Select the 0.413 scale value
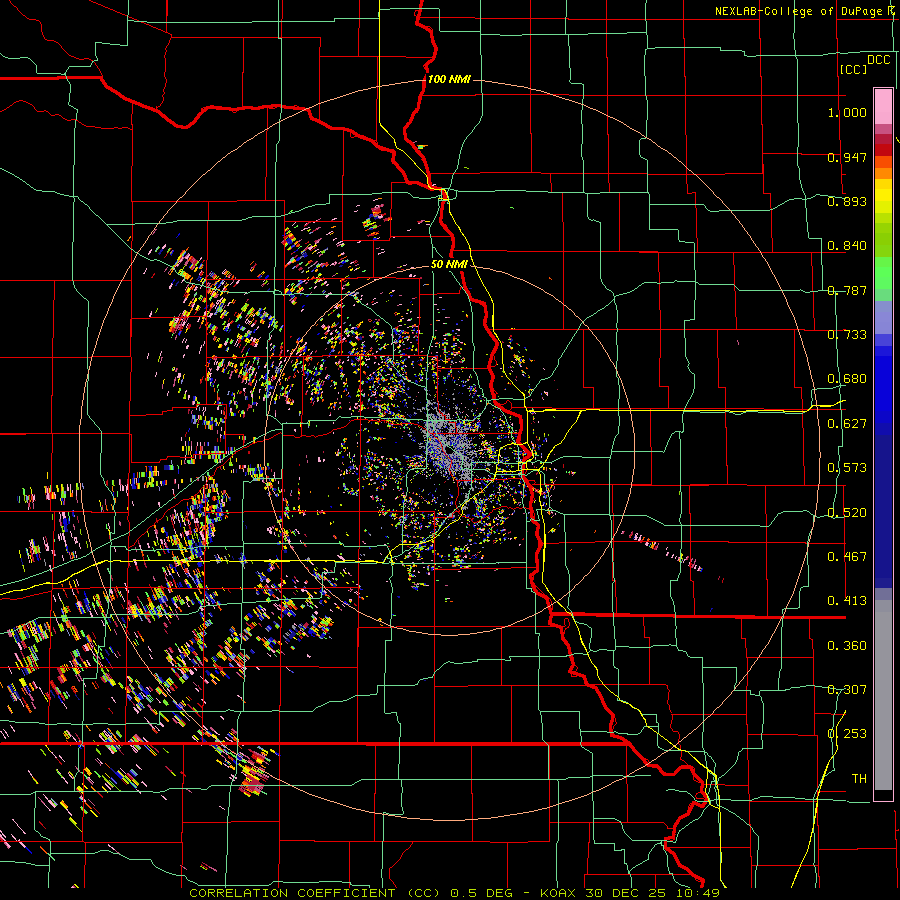 [x=847, y=601]
